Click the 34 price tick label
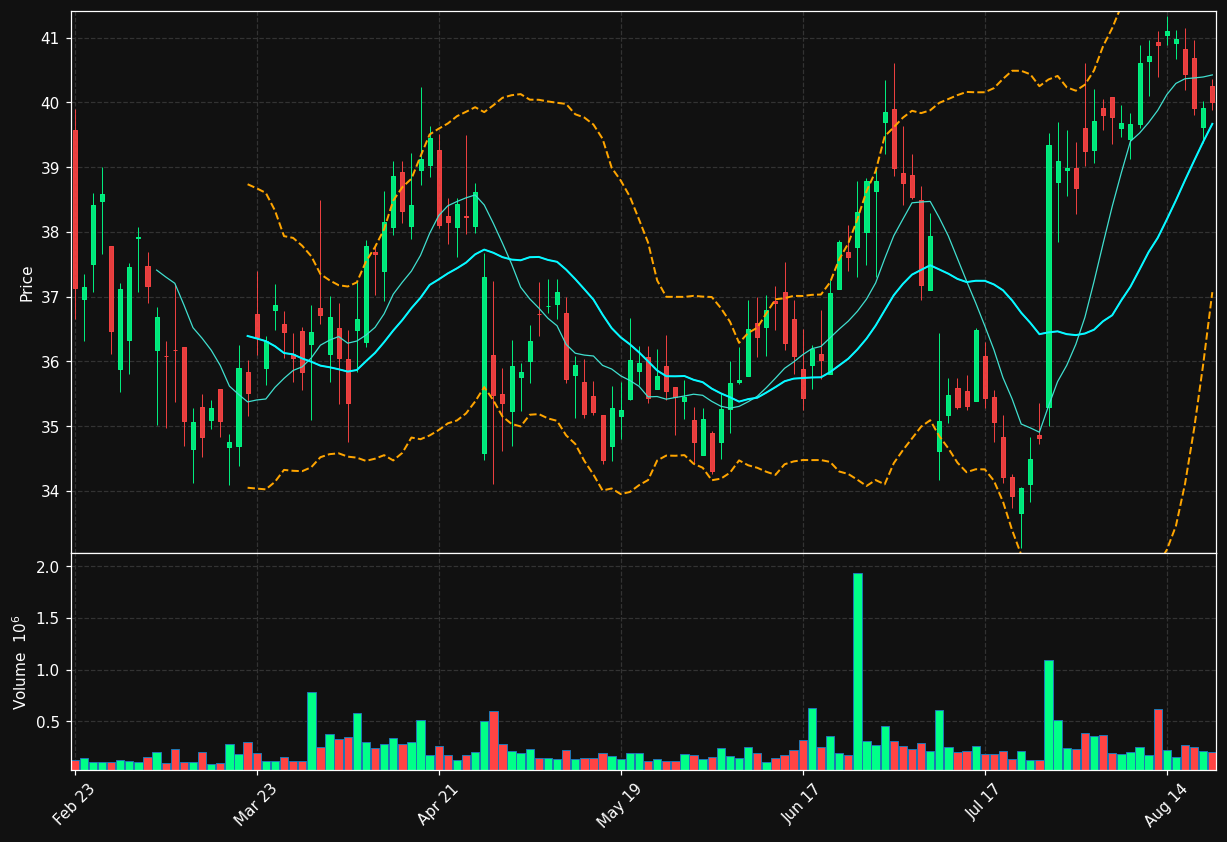 click(x=50, y=492)
